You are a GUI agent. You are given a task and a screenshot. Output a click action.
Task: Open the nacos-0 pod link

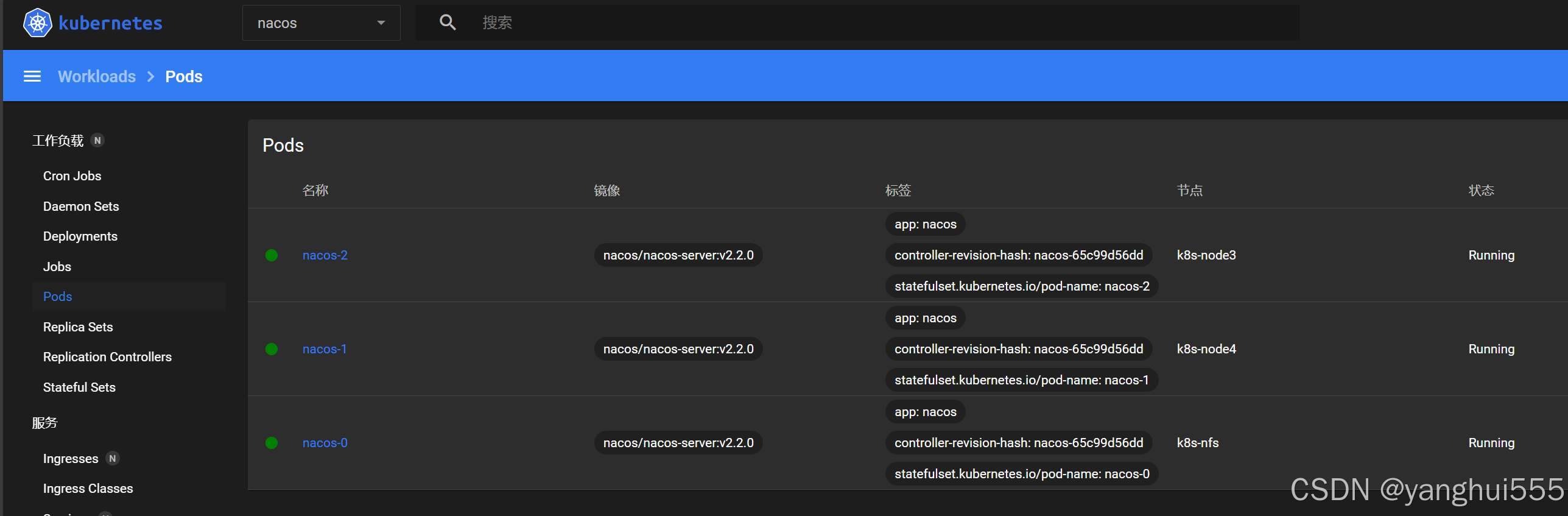click(x=325, y=443)
